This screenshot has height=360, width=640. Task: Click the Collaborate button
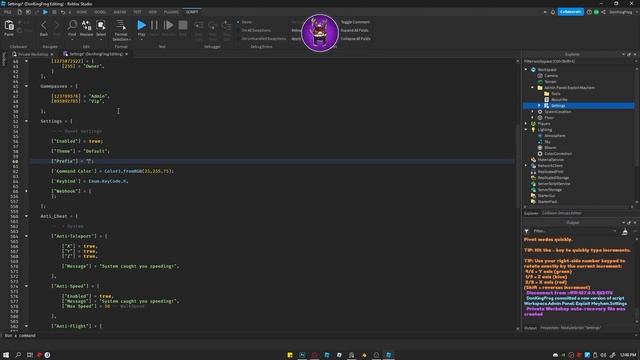click(x=571, y=12)
